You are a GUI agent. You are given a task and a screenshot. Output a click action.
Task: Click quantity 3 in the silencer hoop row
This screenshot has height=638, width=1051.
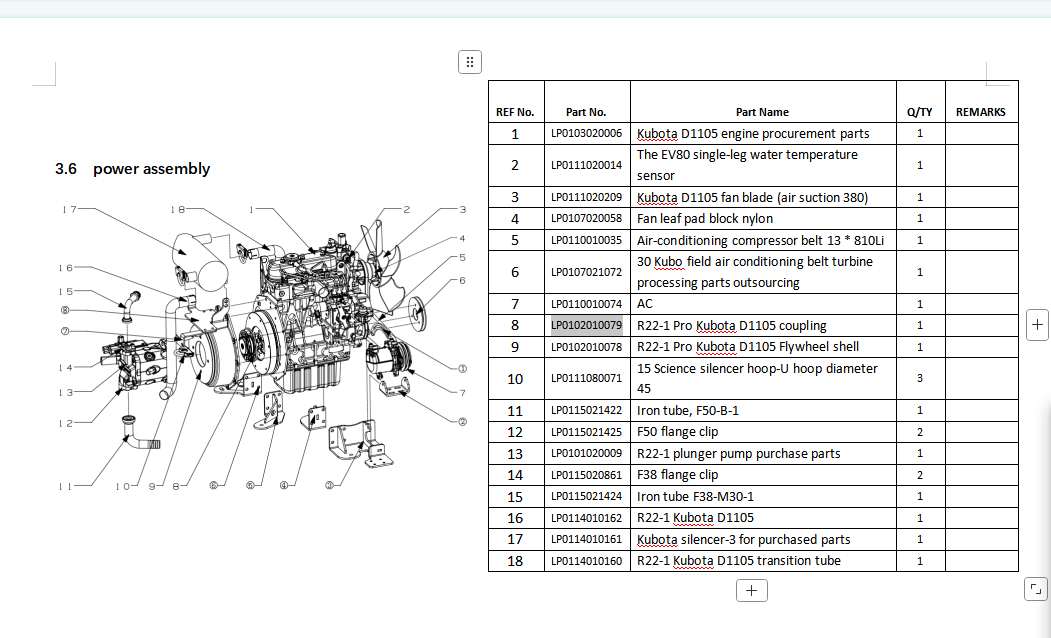(x=920, y=378)
